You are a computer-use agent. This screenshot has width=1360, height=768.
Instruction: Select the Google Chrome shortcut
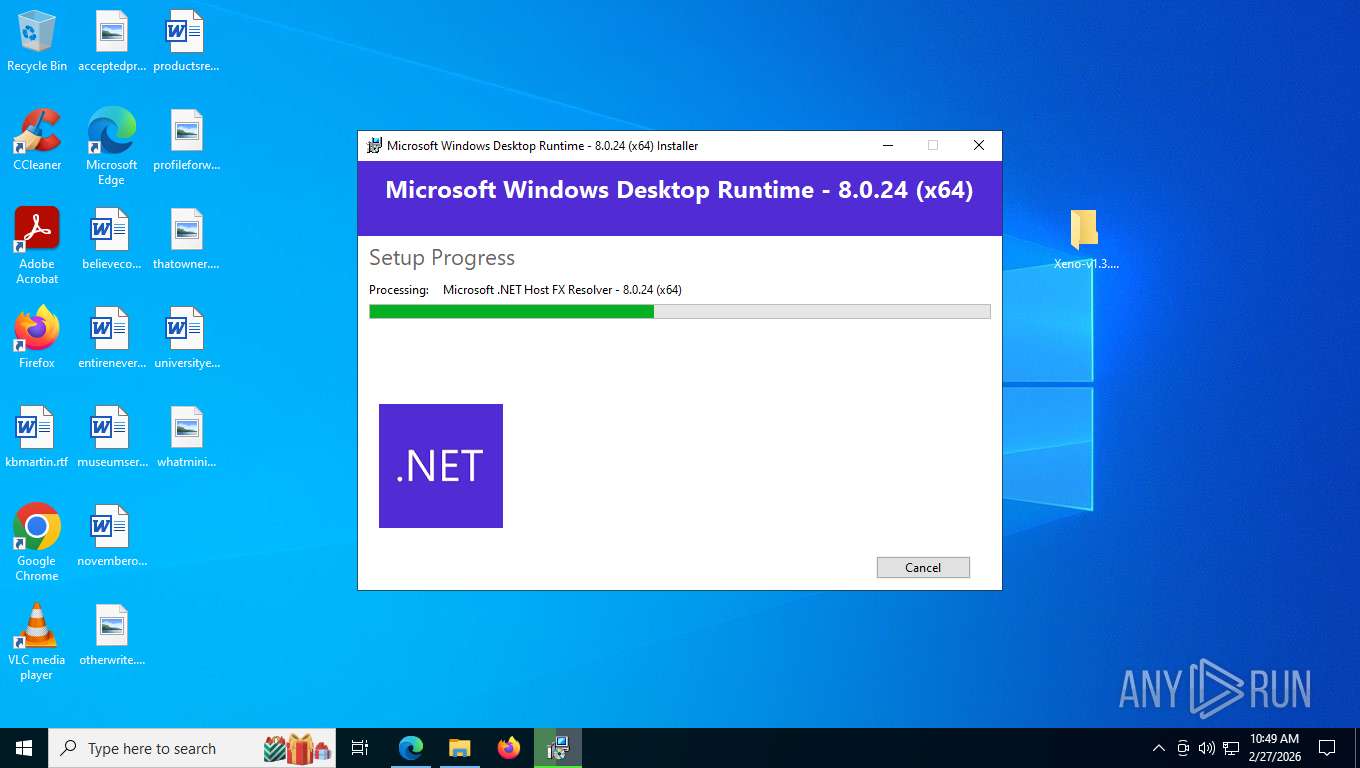point(37,543)
